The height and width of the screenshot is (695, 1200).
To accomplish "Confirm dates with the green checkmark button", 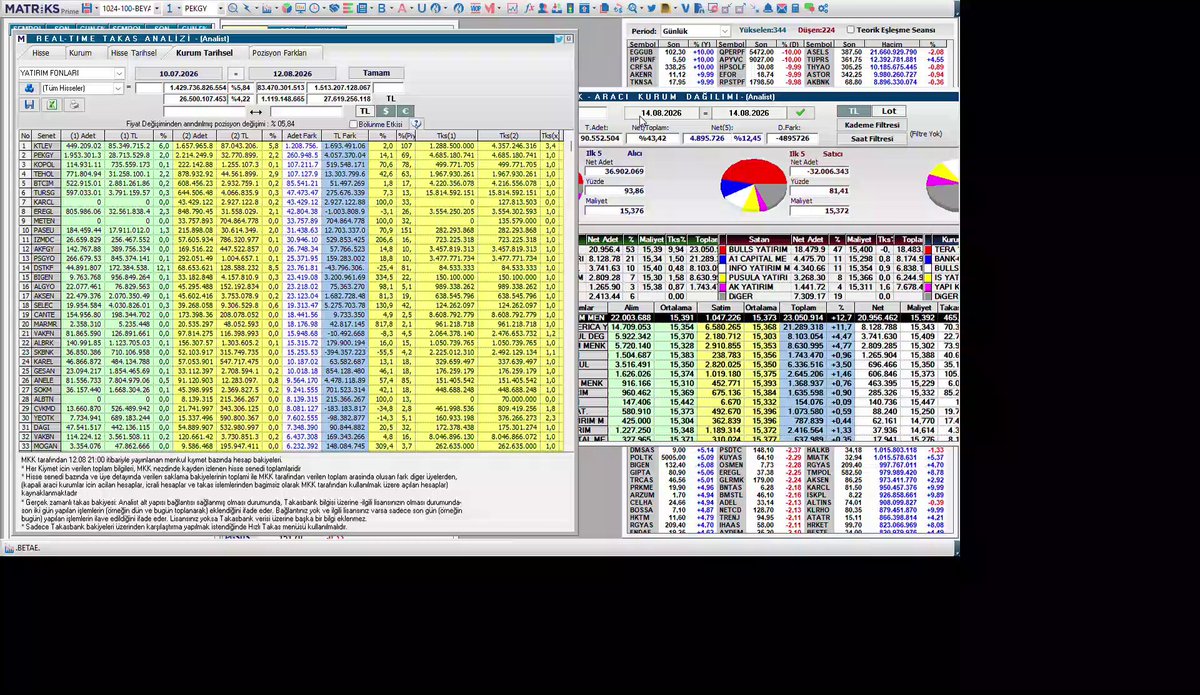I will (x=799, y=113).
